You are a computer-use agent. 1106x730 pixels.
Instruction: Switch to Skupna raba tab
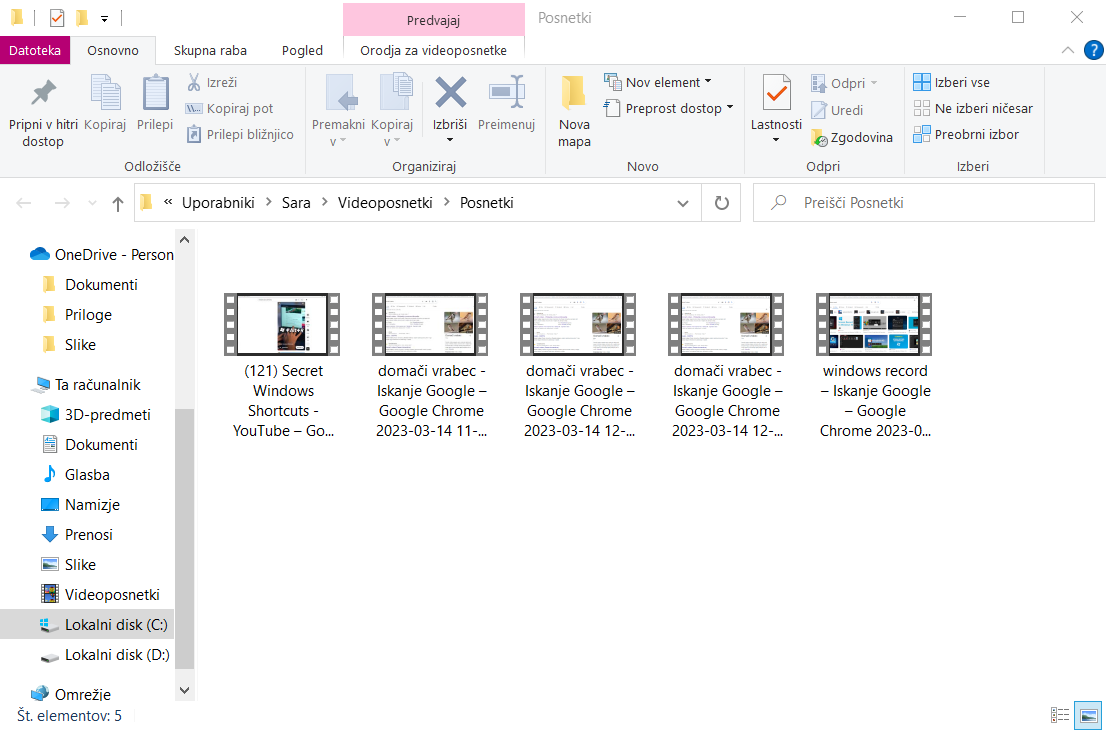(x=210, y=50)
